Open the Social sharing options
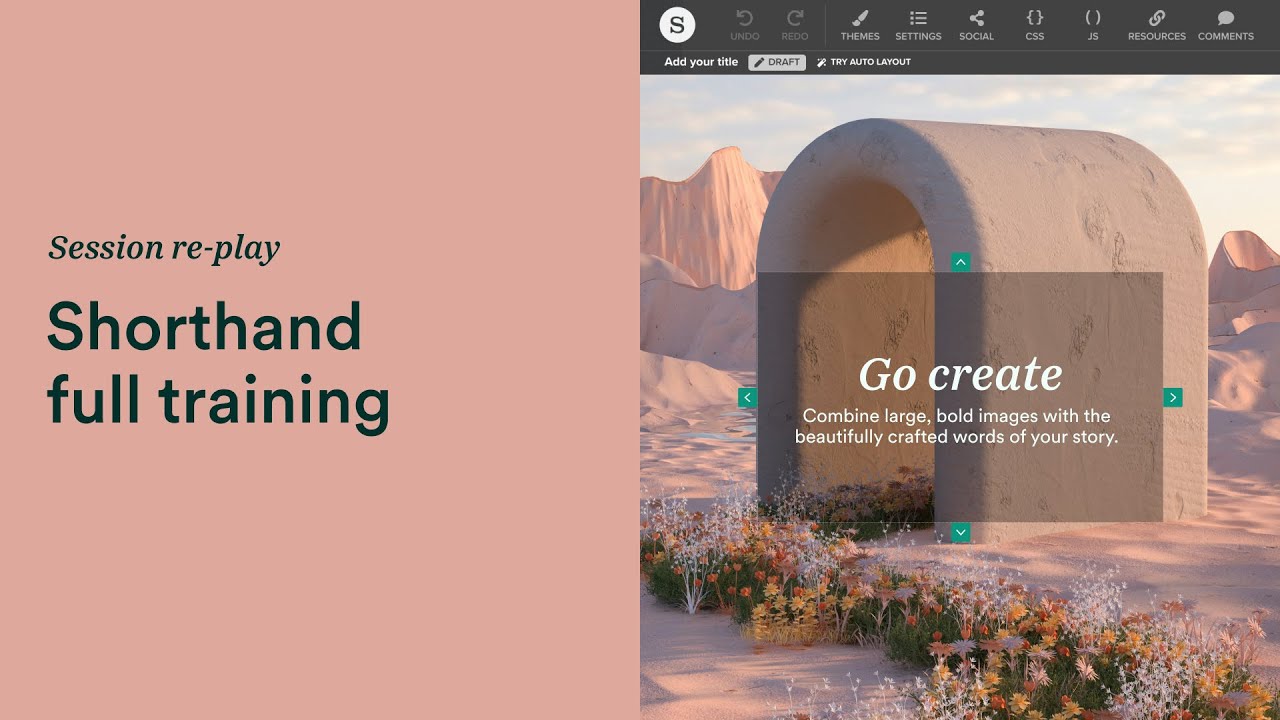 976,25
